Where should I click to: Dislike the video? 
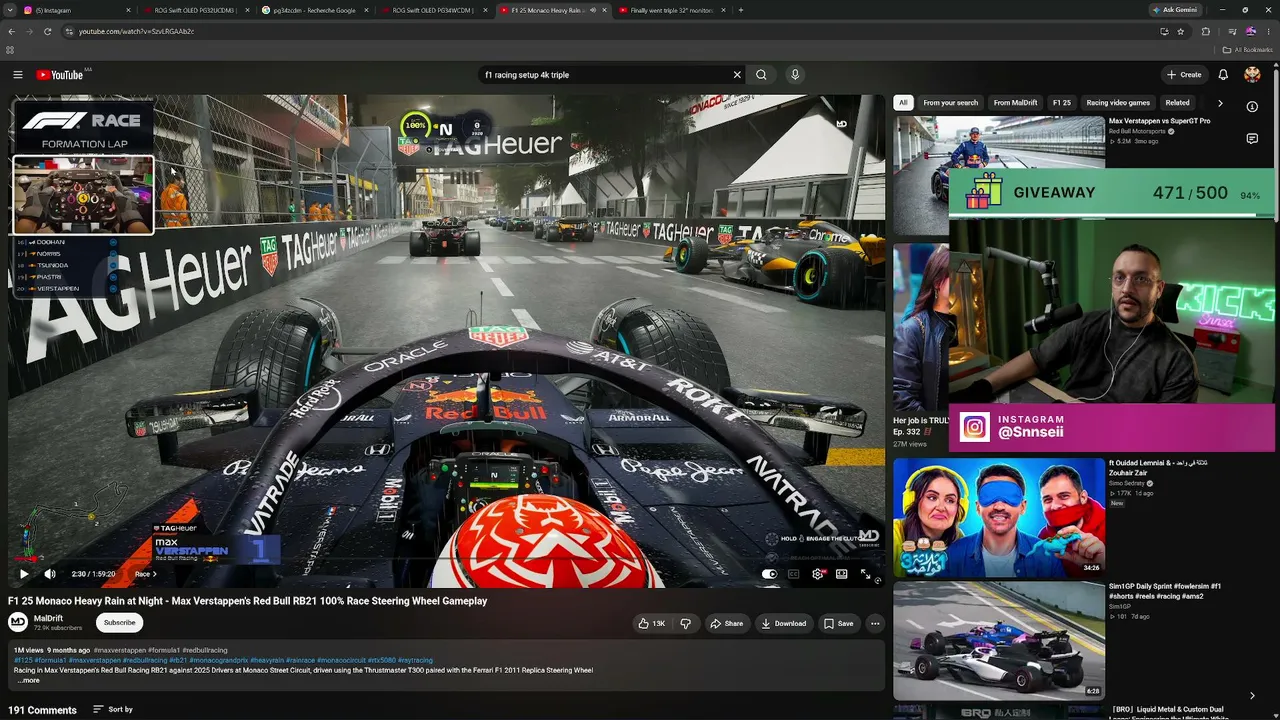685,623
